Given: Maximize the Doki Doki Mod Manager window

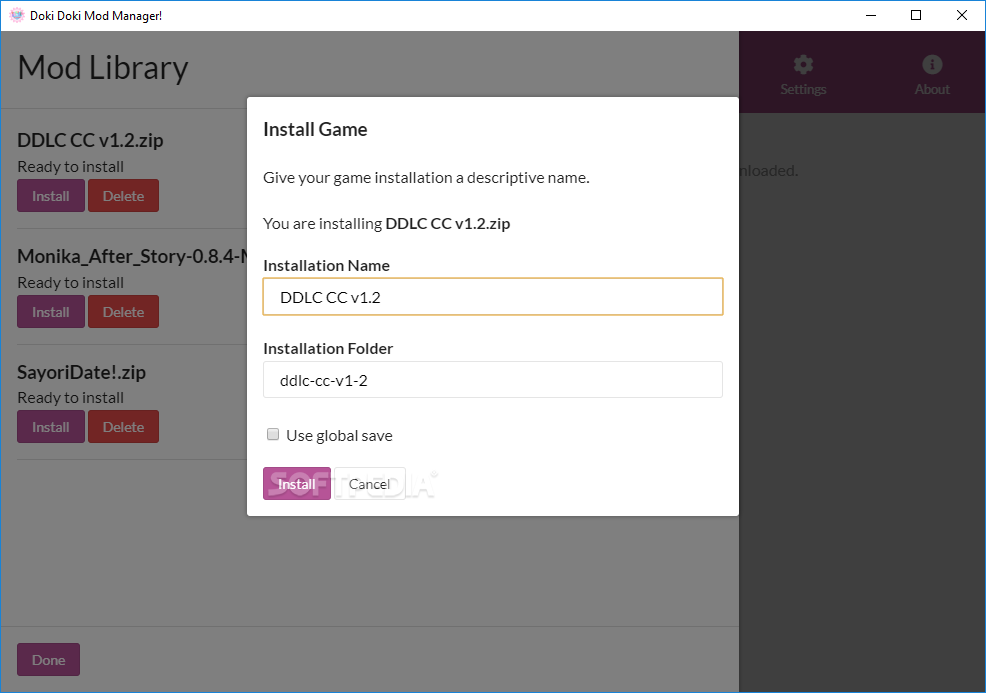Looking at the screenshot, I should point(916,15).
